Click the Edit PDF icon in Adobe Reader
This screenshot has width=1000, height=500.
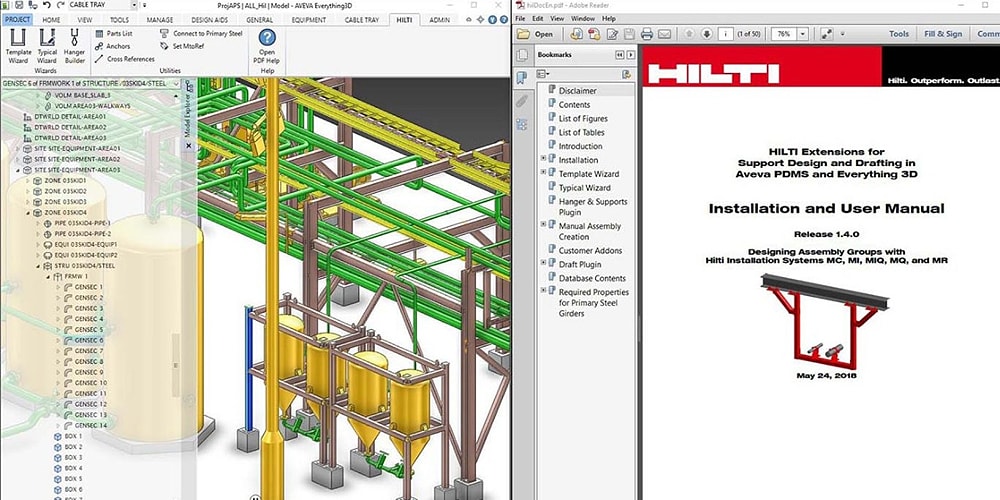pos(612,34)
